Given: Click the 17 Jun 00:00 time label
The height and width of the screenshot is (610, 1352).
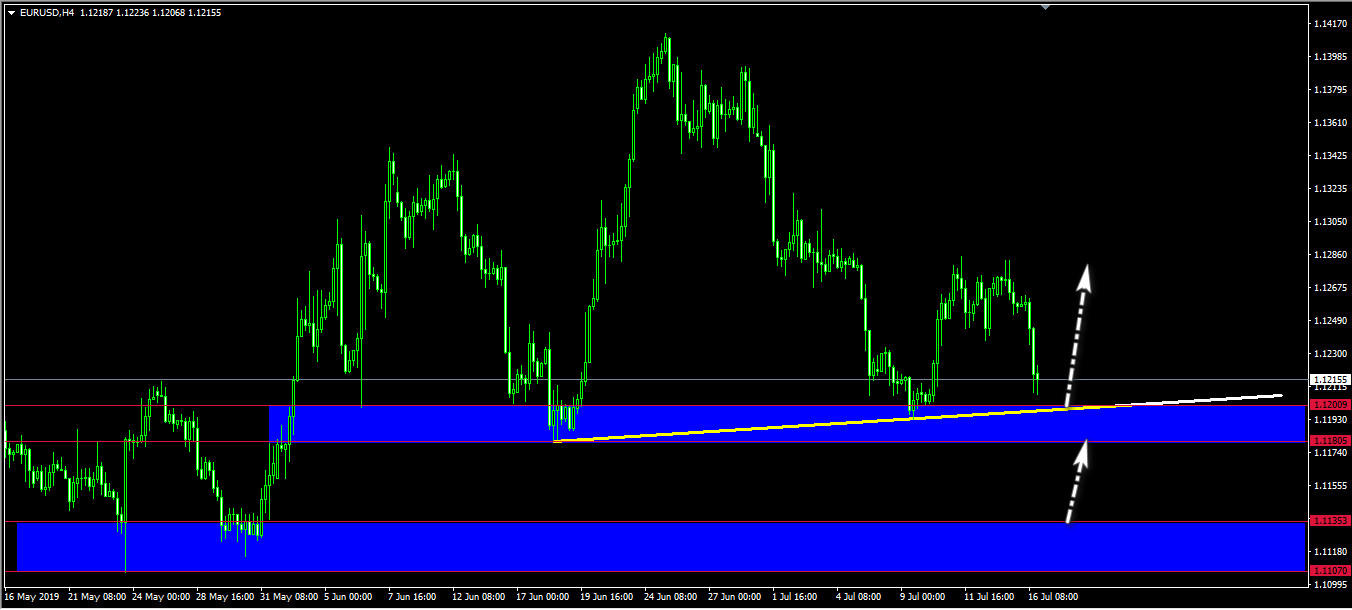Looking at the screenshot, I should point(543,597).
